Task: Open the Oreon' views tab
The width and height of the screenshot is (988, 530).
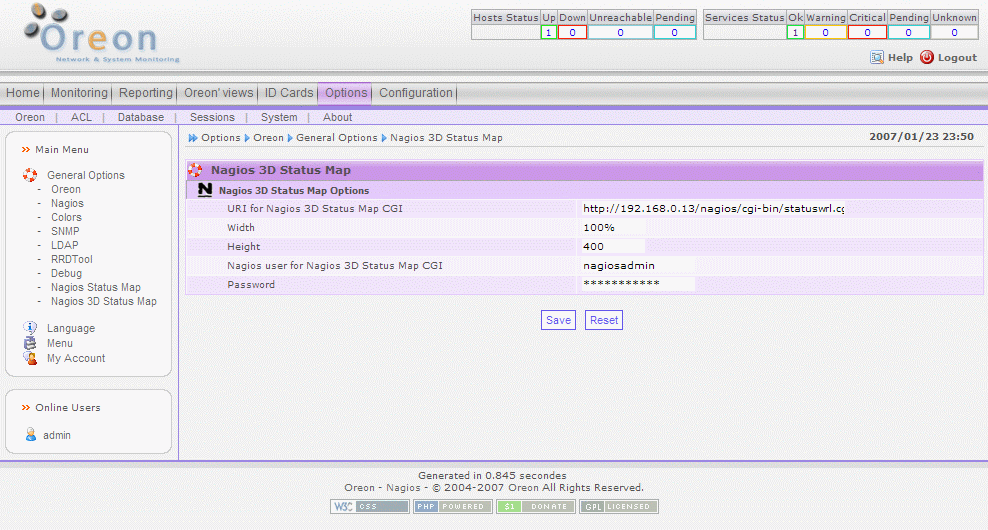Action: 219,93
